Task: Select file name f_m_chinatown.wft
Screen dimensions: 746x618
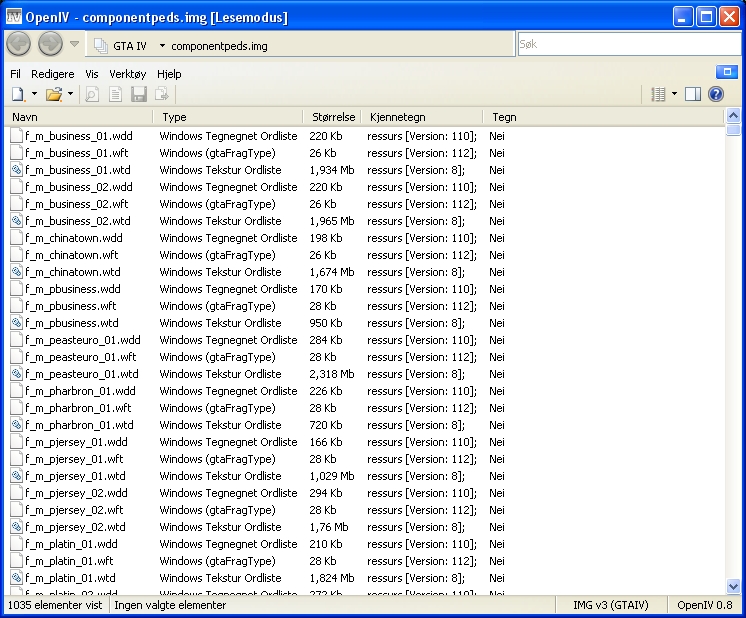Action: pos(72,255)
